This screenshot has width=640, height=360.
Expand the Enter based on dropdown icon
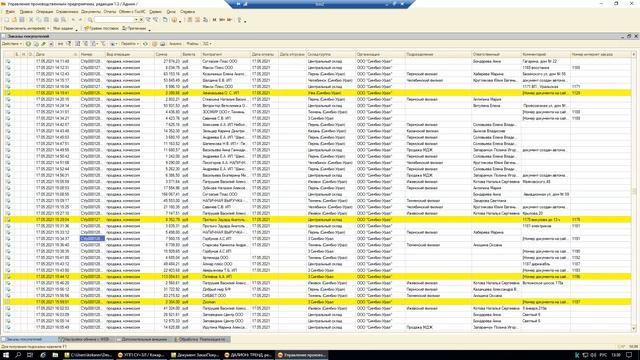(x=113, y=44)
